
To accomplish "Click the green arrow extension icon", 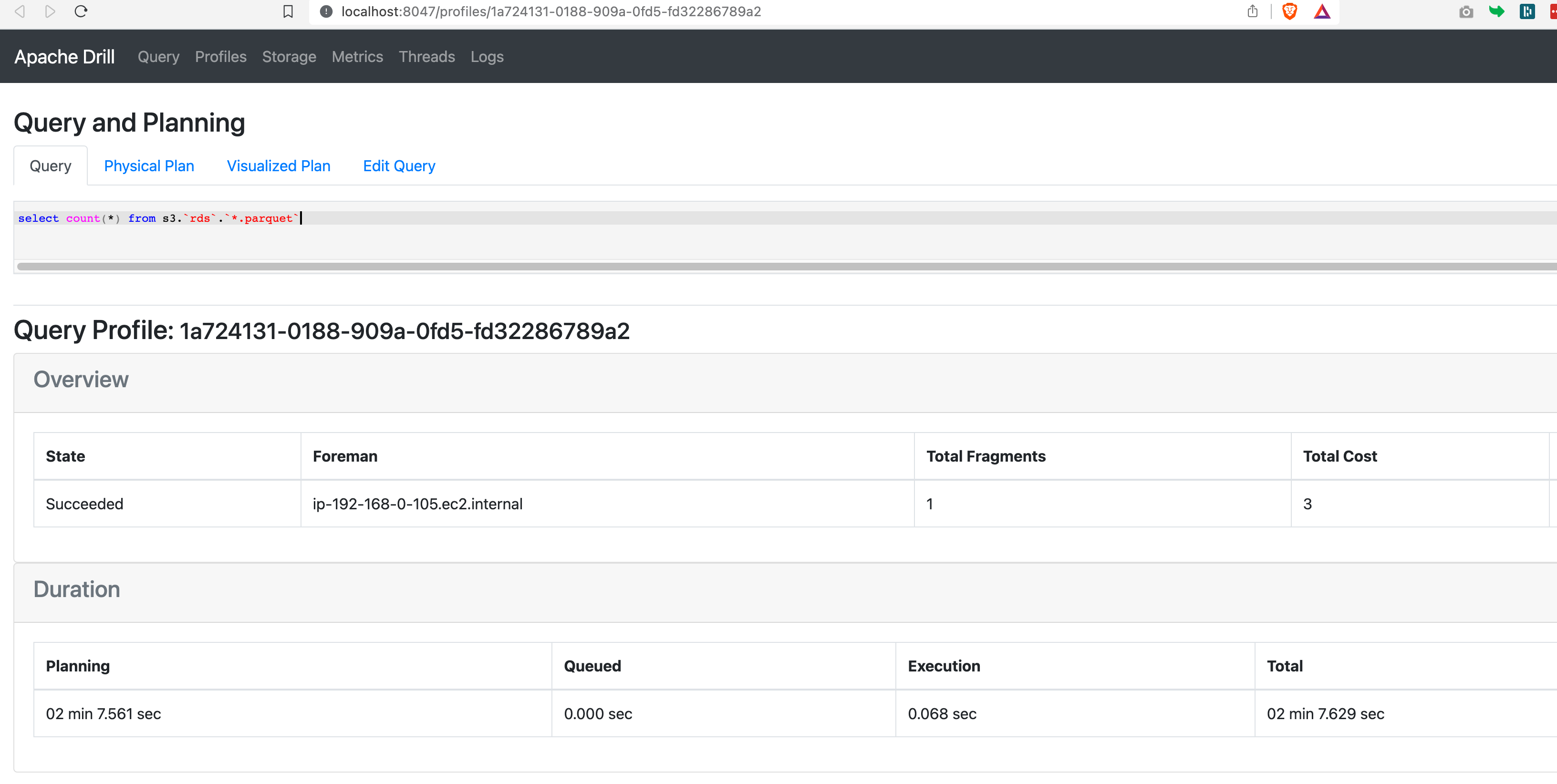I will point(1496,11).
